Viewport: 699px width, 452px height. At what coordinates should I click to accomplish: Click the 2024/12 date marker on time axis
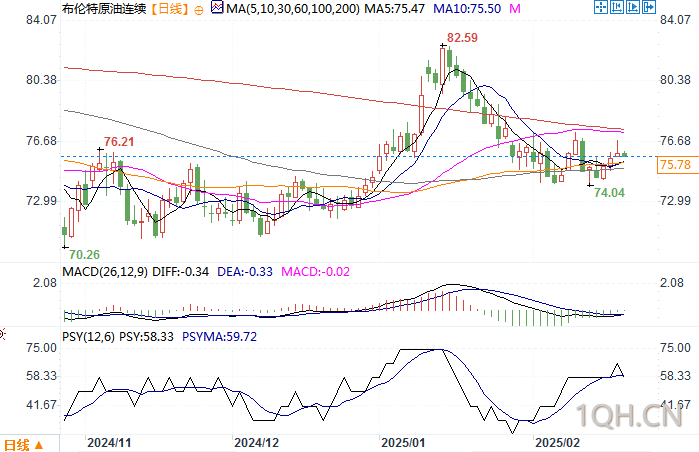(256, 443)
